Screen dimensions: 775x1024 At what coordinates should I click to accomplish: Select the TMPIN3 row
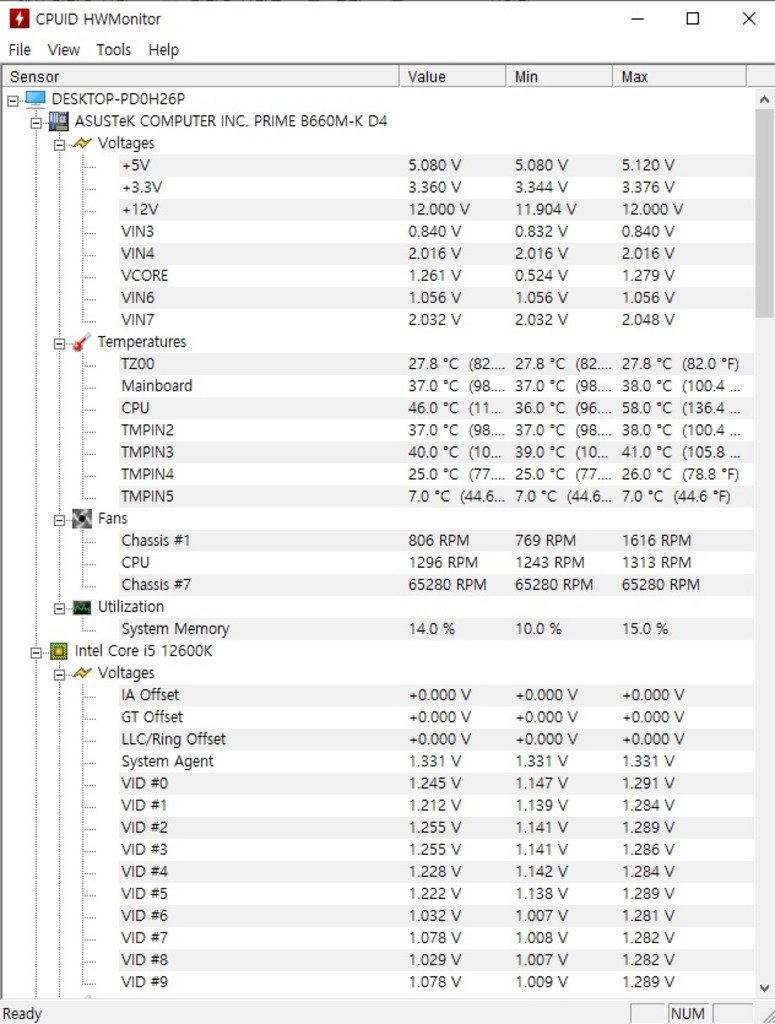pos(436,453)
